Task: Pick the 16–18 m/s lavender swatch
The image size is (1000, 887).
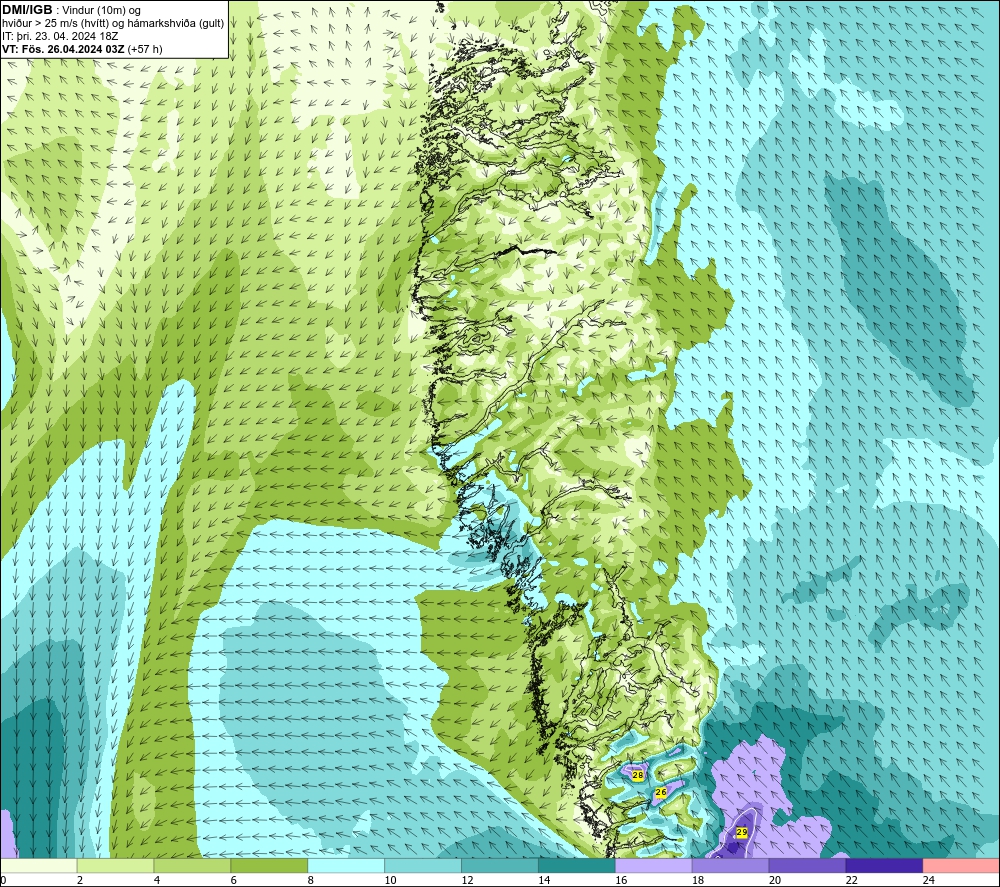Action: [x=653, y=866]
